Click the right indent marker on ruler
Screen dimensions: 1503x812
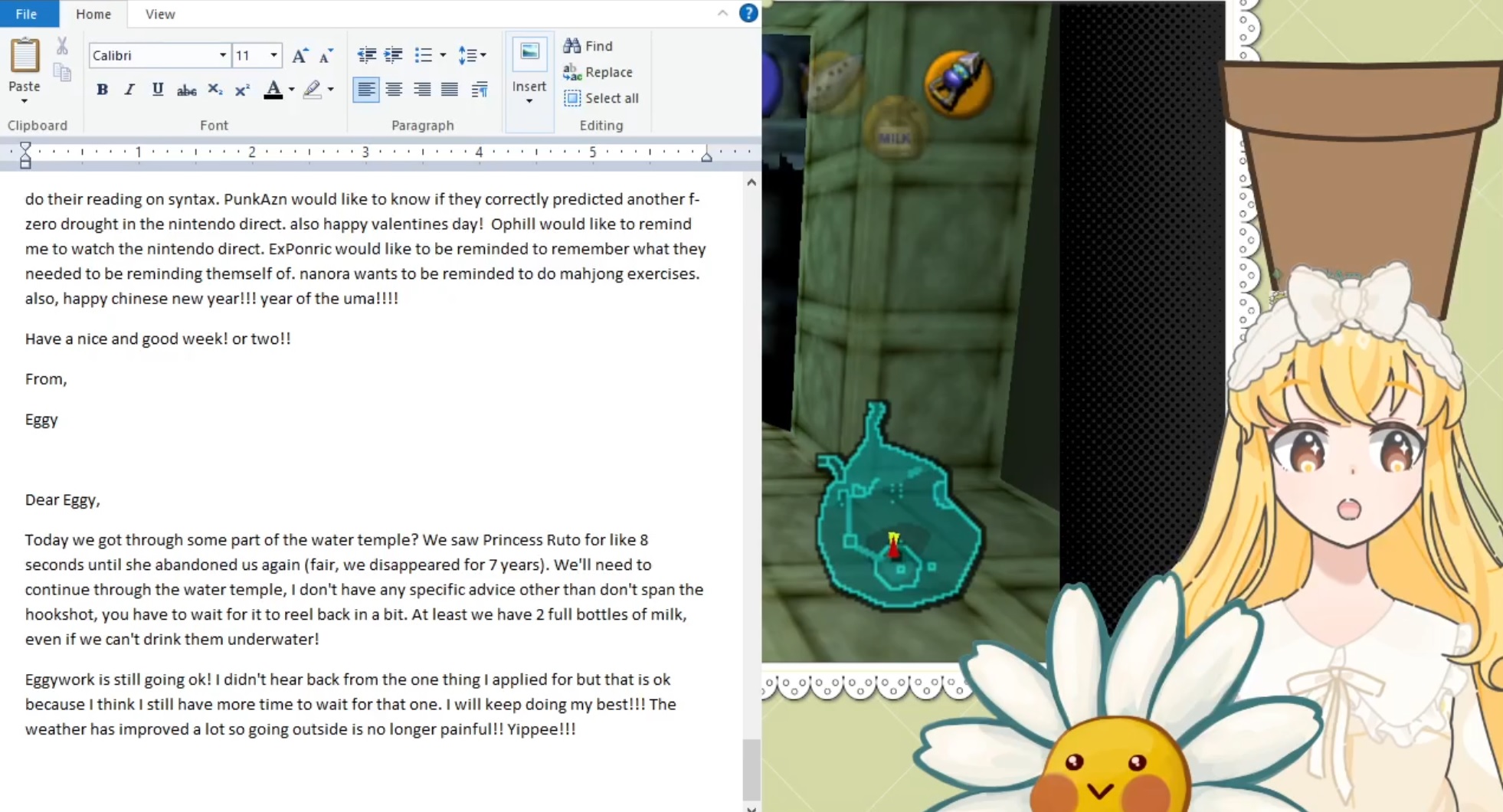coord(706,156)
